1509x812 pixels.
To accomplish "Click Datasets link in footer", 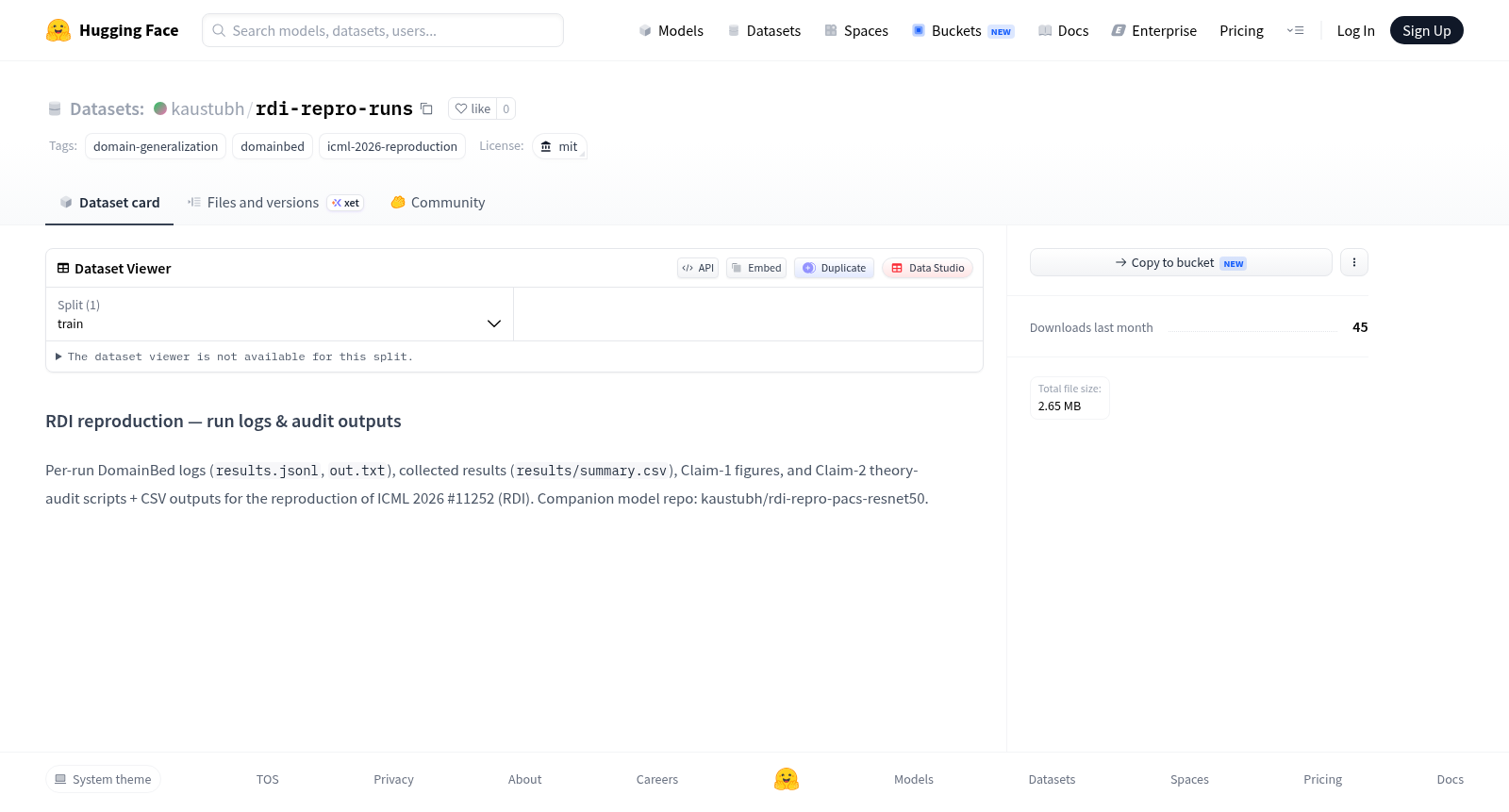I will (x=1052, y=779).
